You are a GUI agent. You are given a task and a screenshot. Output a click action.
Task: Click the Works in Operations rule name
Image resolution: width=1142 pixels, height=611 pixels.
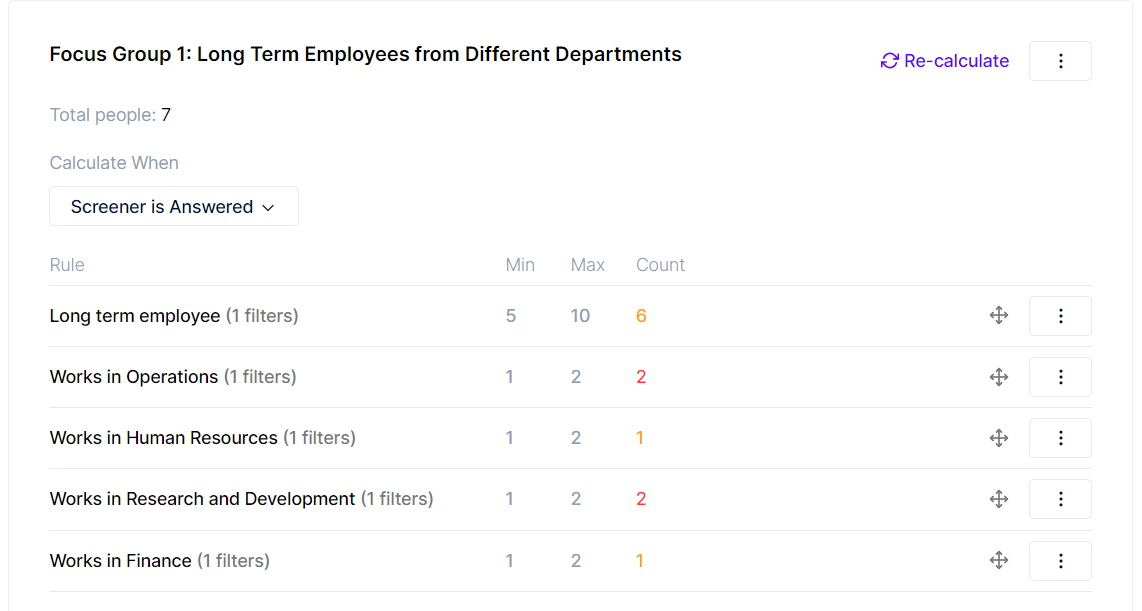point(134,377)
